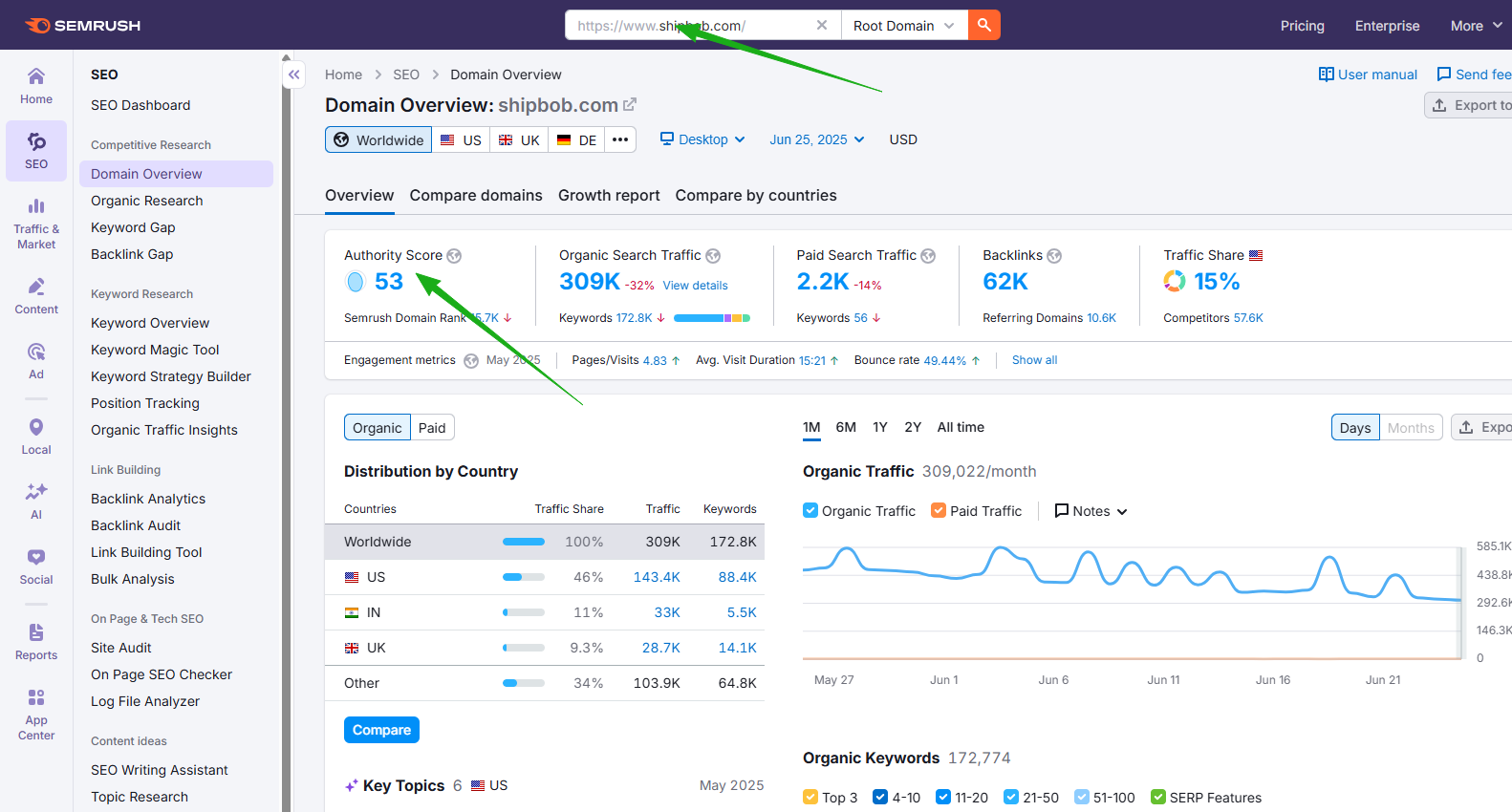Select the All time range
This screenshot has width=1512, height=812.
tap(961, 427)
